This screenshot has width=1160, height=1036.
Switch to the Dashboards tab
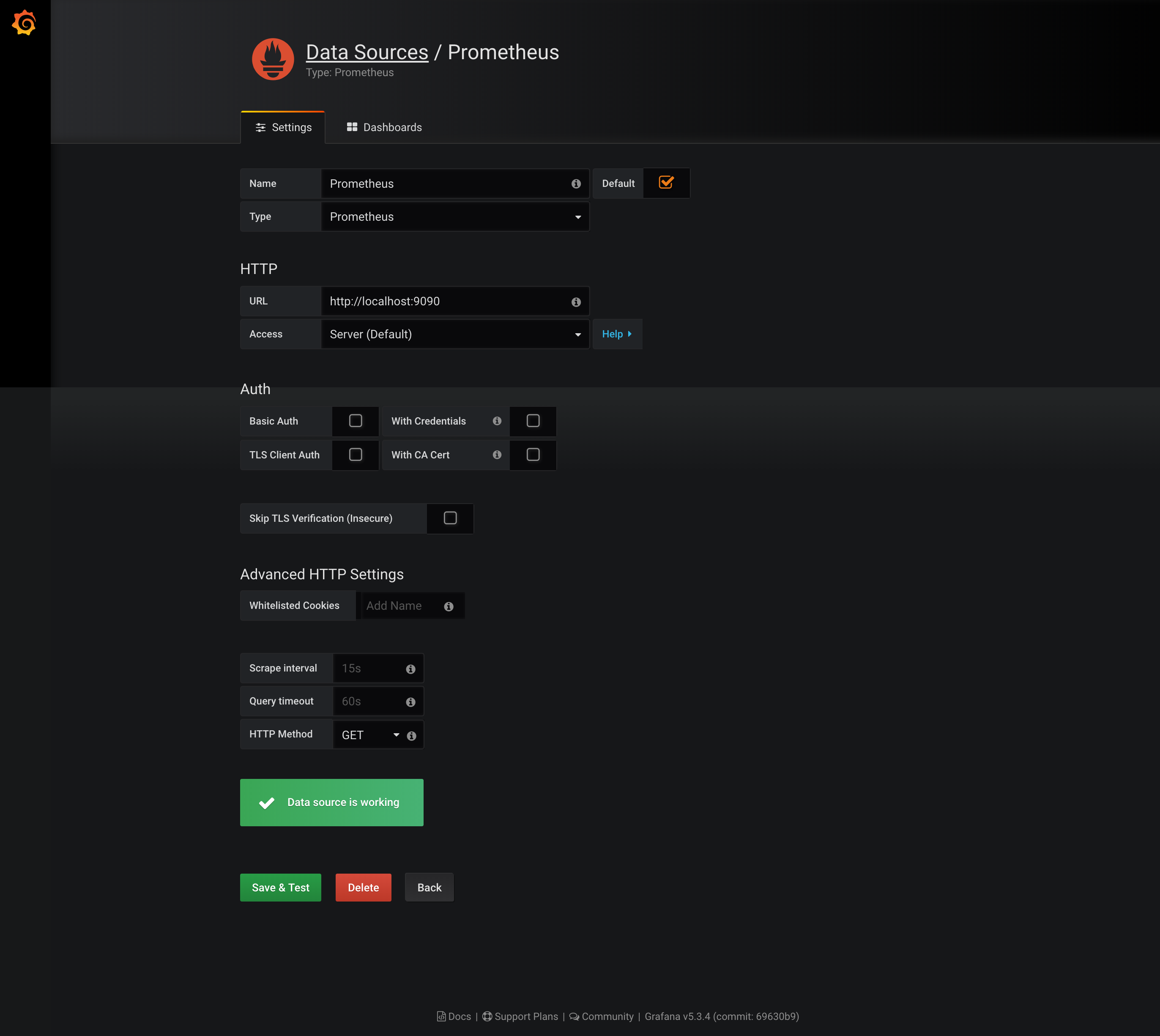384,128
